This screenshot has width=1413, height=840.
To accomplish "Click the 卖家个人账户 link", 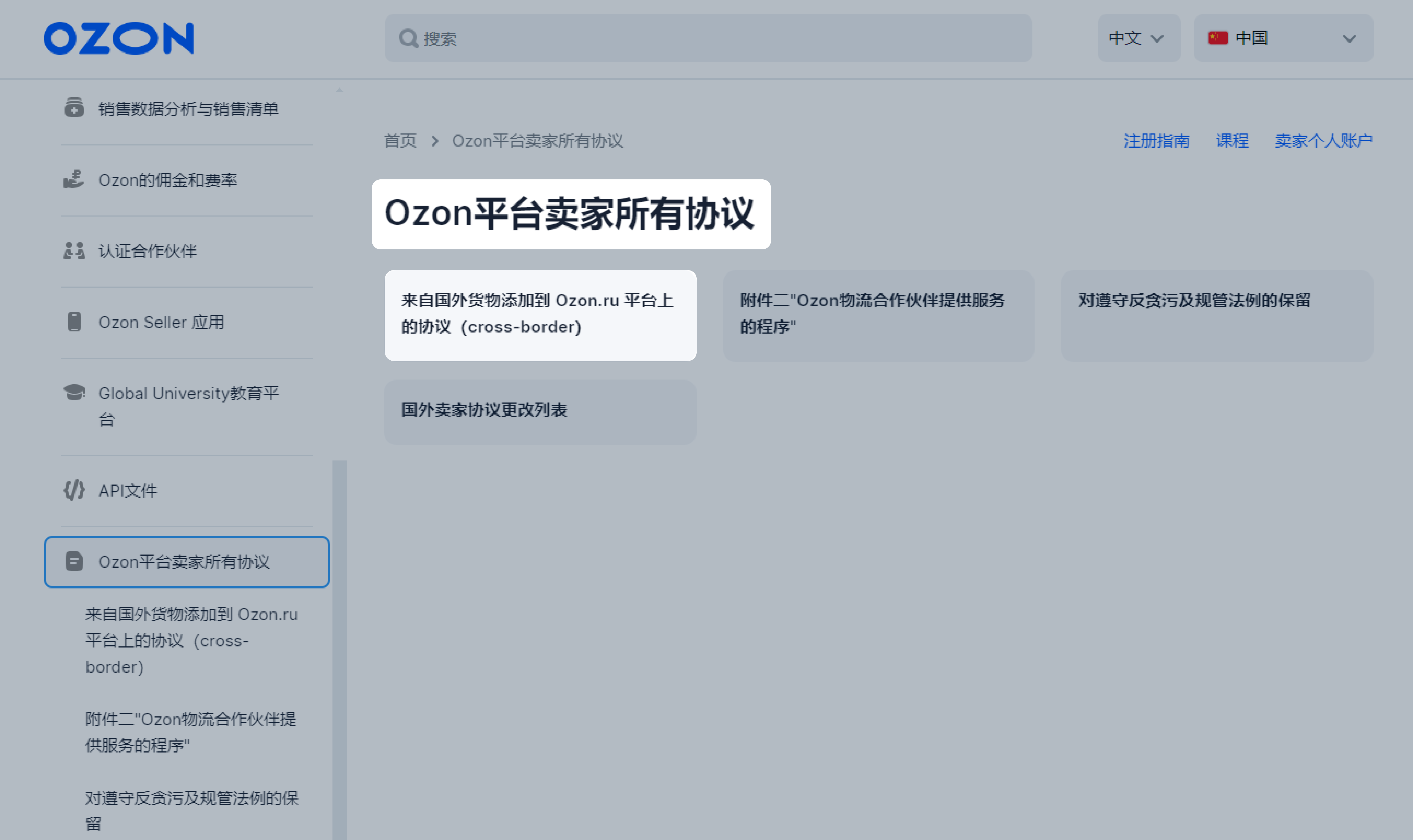I will pyautogui.click(x=1324, y=140).
